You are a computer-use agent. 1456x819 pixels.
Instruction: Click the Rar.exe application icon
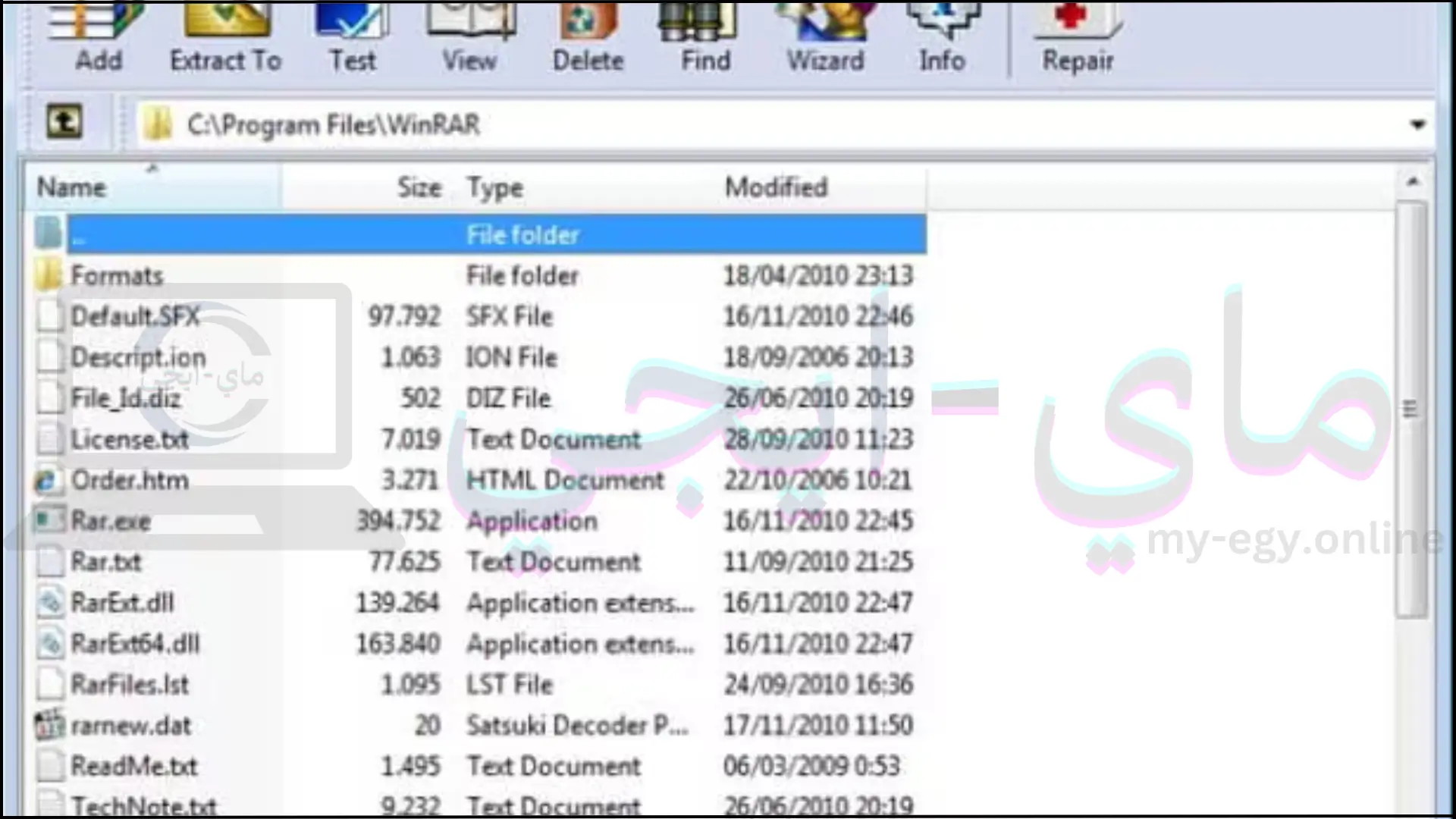pyautogui.click(x=50, y=521)
